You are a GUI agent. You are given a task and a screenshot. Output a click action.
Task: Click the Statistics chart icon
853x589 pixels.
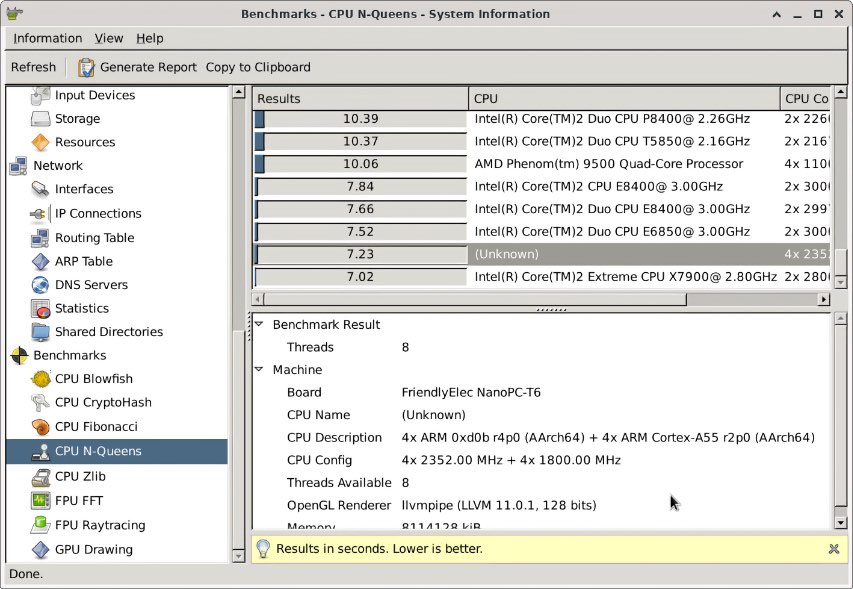tap(41, 308)
